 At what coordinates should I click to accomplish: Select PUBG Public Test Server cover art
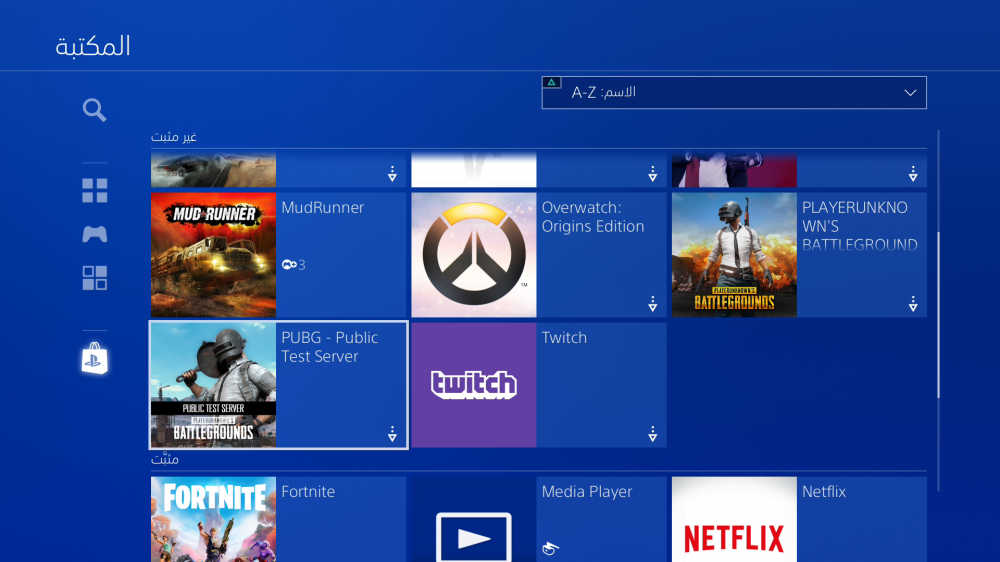pyautogui.click(x=214, y=385)
